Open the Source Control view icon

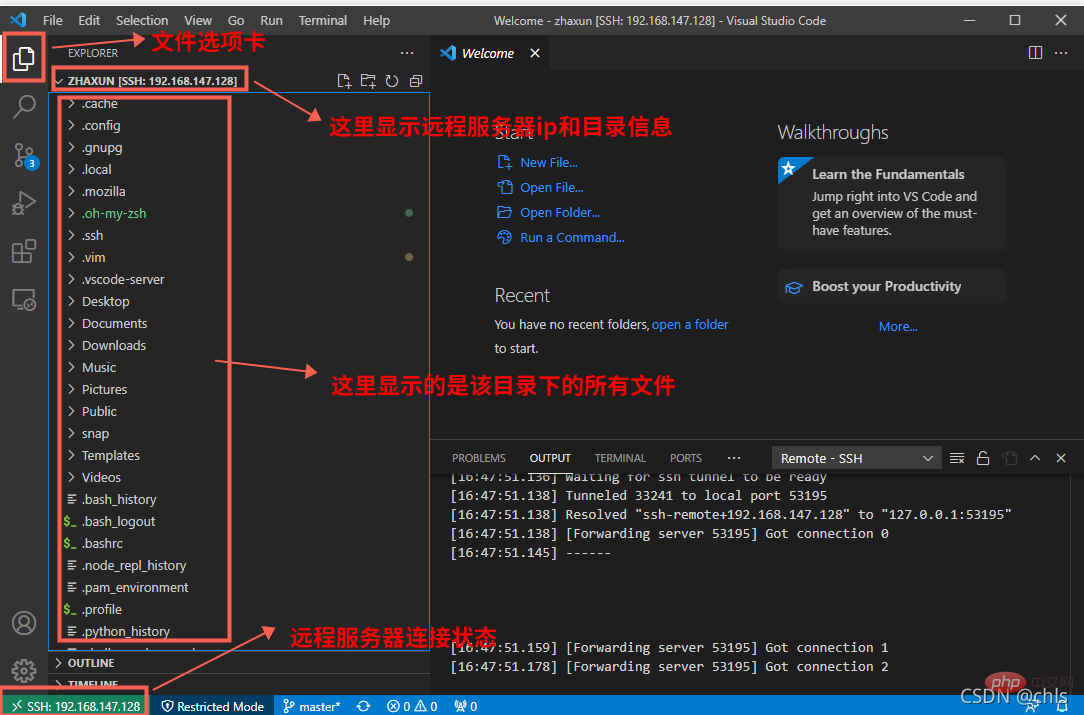pyautogui.click(x=24, y=155)
